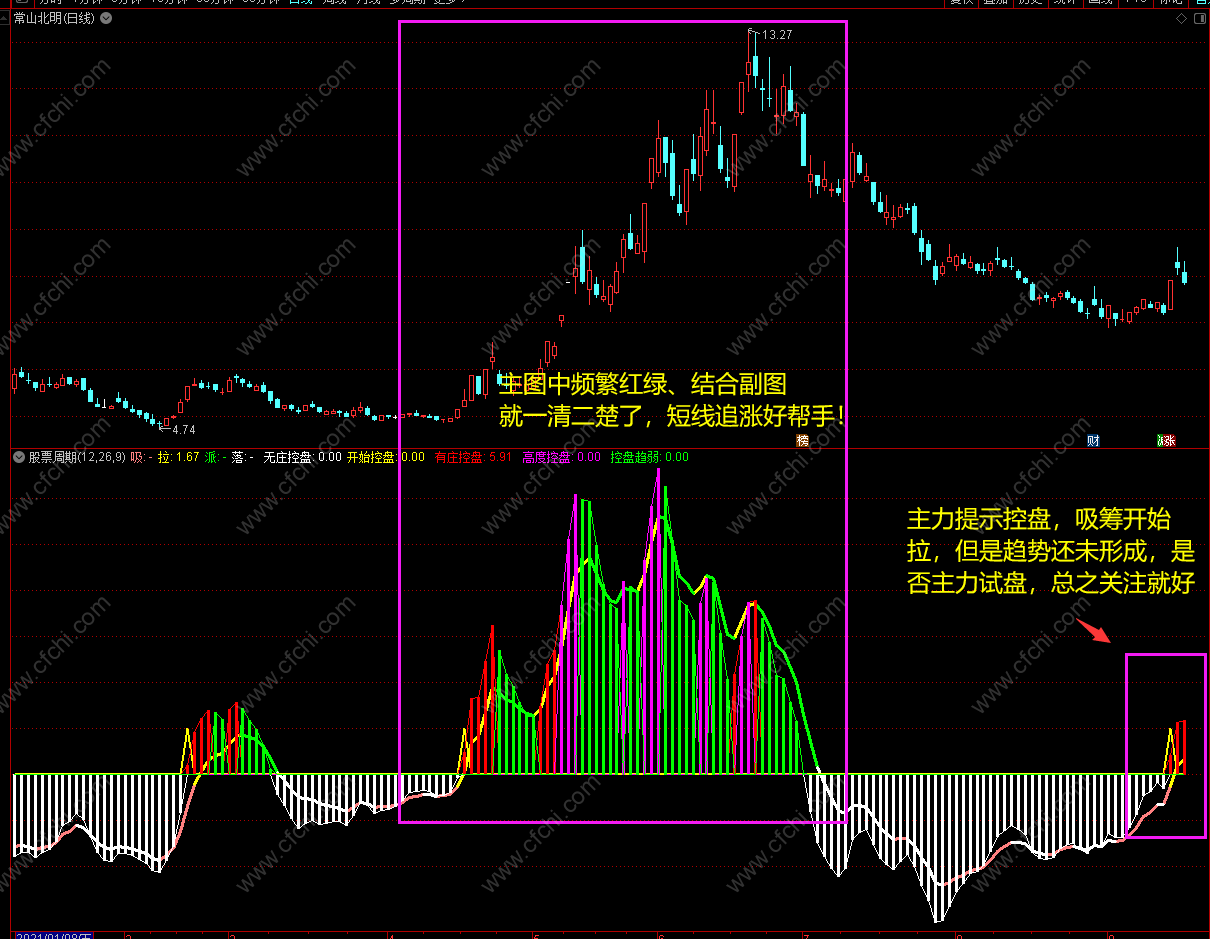
Task: Select the 高度控盘: 0.00 value
Action: 562,457
